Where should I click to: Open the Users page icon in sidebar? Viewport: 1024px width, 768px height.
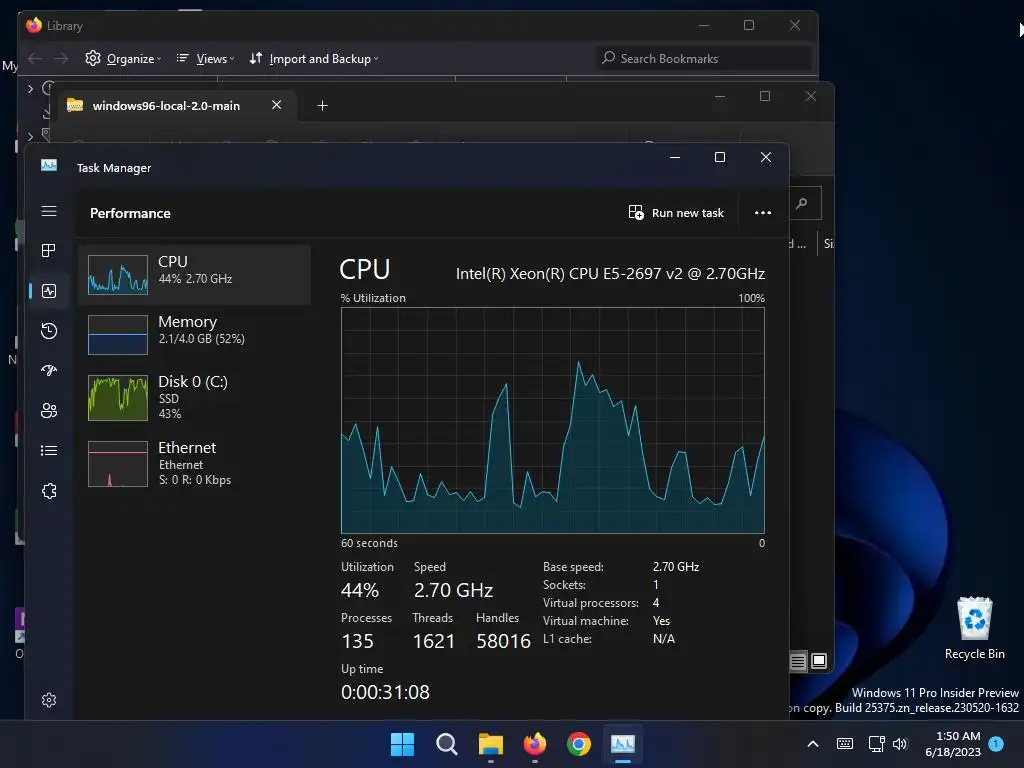pyautogui.click(x=49, y=411)
